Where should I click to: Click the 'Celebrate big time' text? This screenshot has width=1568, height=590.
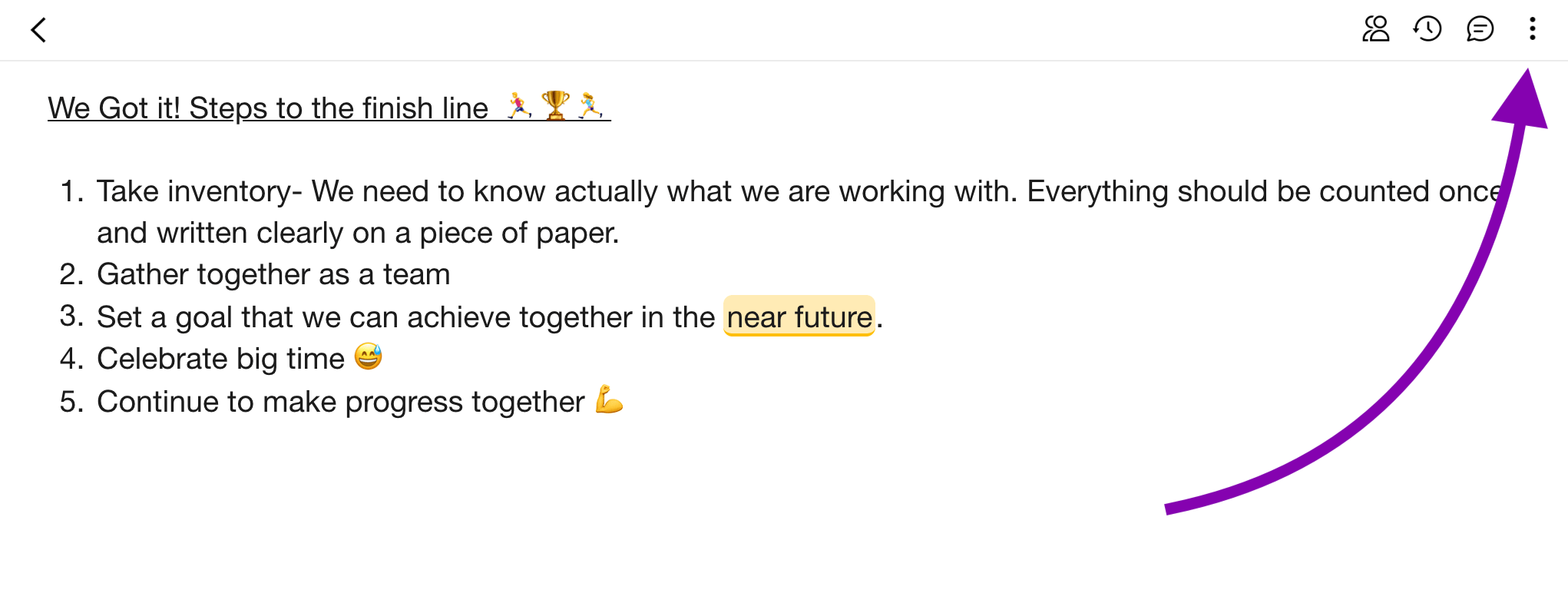tap(220, 359)
